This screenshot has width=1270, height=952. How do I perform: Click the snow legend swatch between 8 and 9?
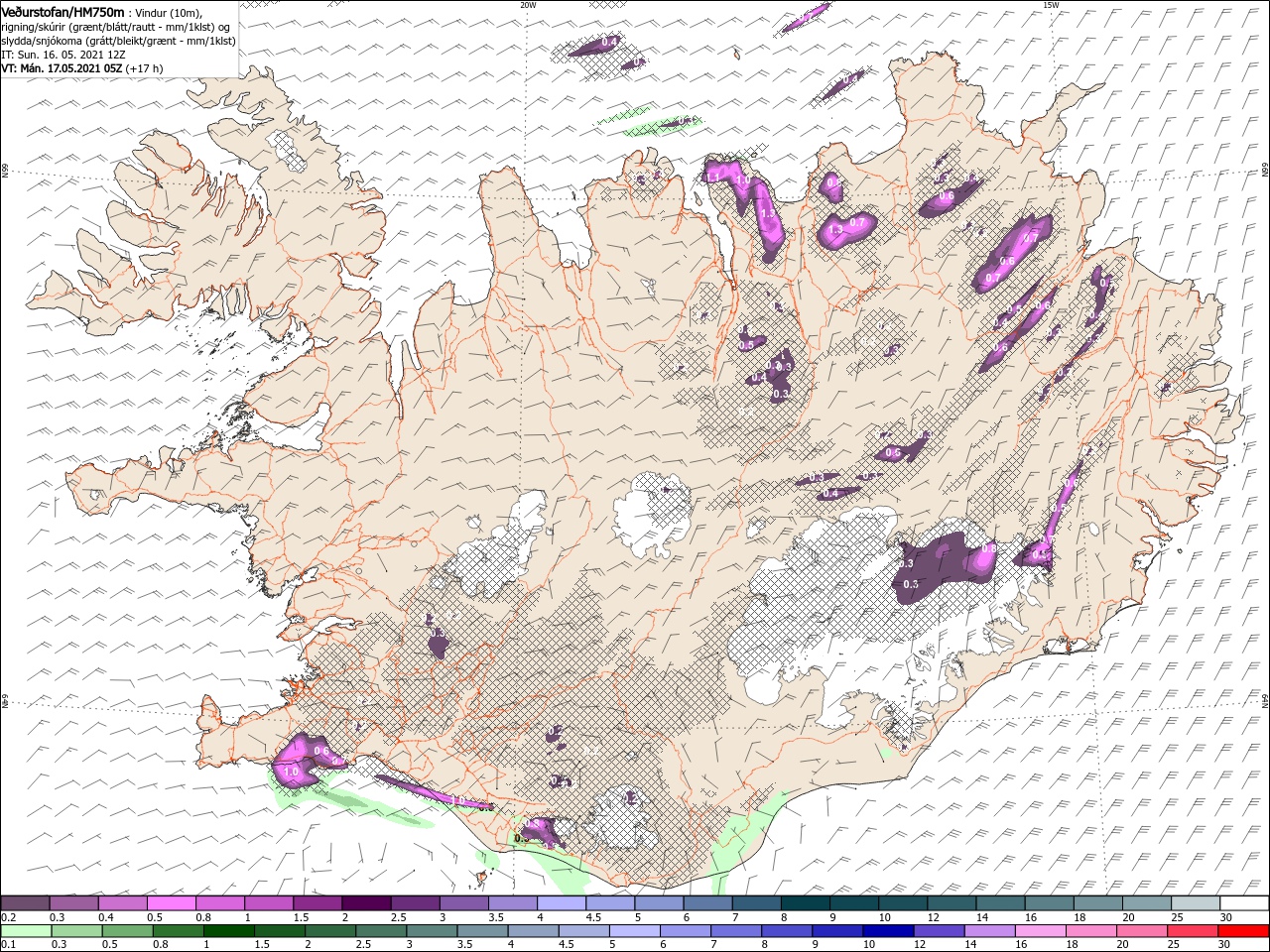click(806, 902)
